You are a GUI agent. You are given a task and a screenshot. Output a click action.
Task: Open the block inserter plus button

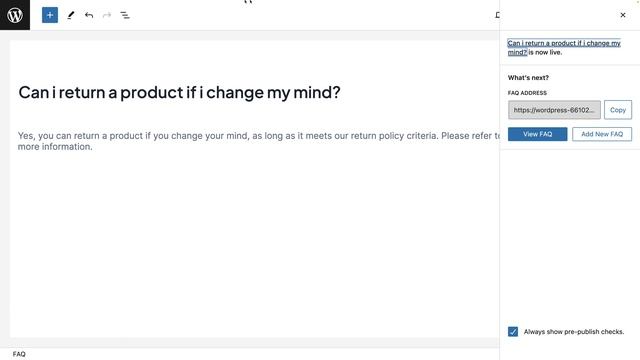pos(50,15)
